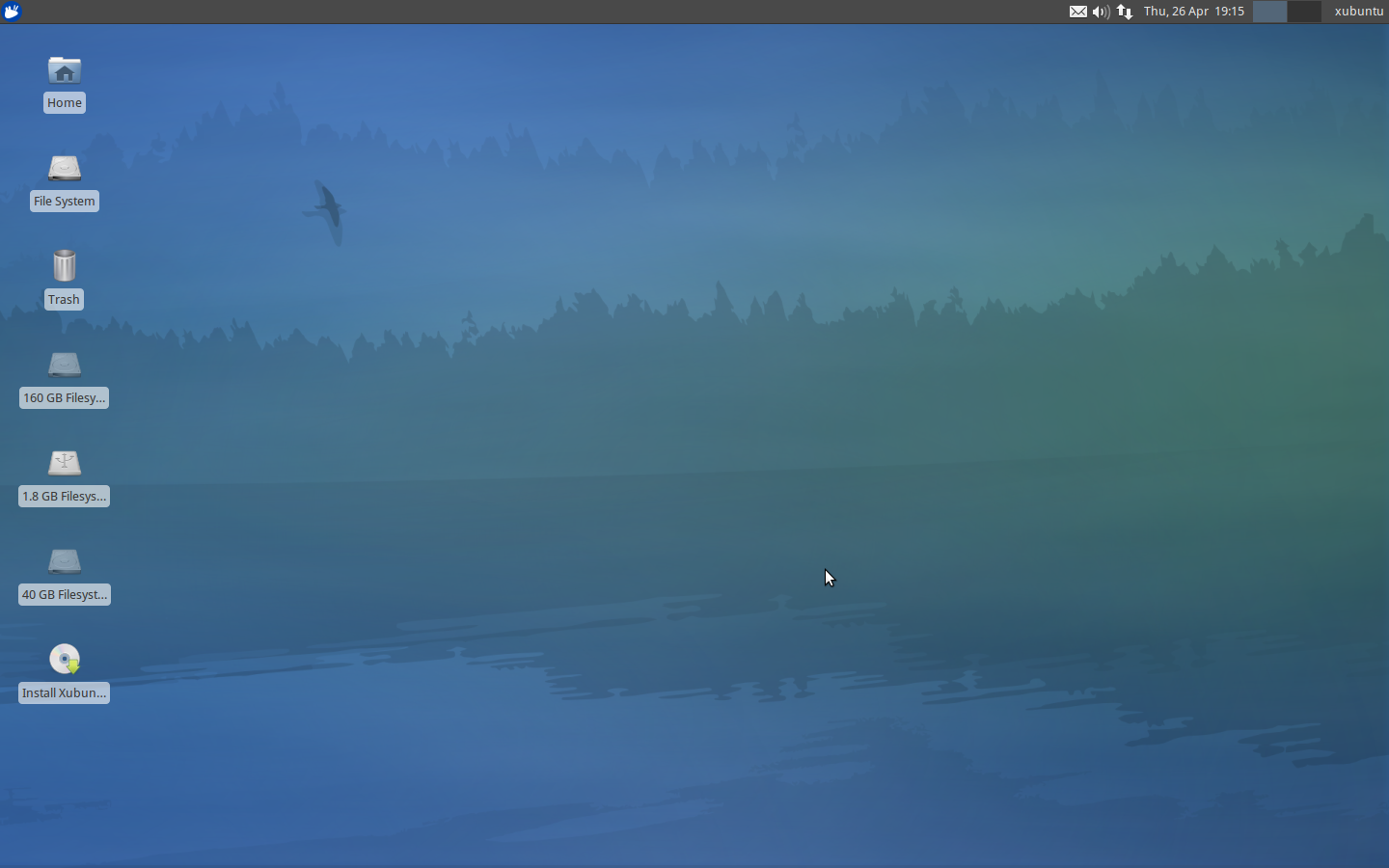
Task: Open the xubuntu user session menu
Action: [1359, 12]
